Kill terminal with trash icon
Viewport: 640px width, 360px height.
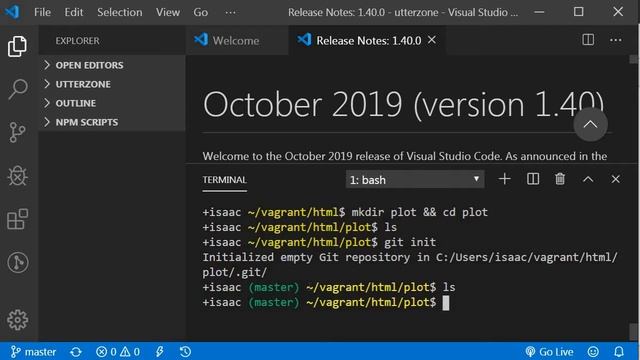point(560,179)
